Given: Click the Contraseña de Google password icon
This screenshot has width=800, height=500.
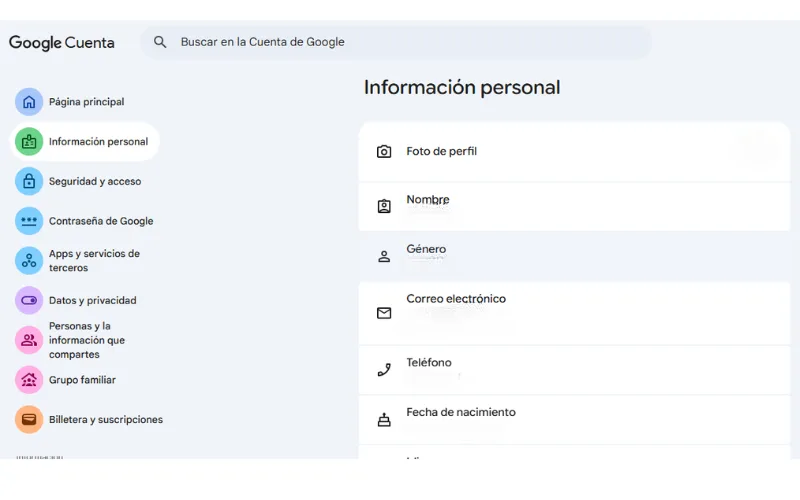Looking at the screenshot, I should click(x=29, y=221).
